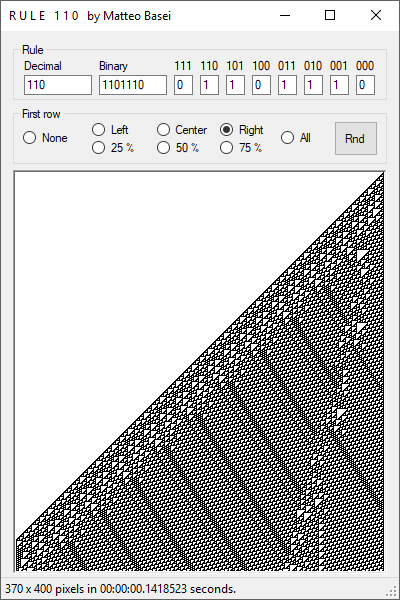Minimize the RULE 110 window
This screenshot has width=400, height=600.
(285, 15)
